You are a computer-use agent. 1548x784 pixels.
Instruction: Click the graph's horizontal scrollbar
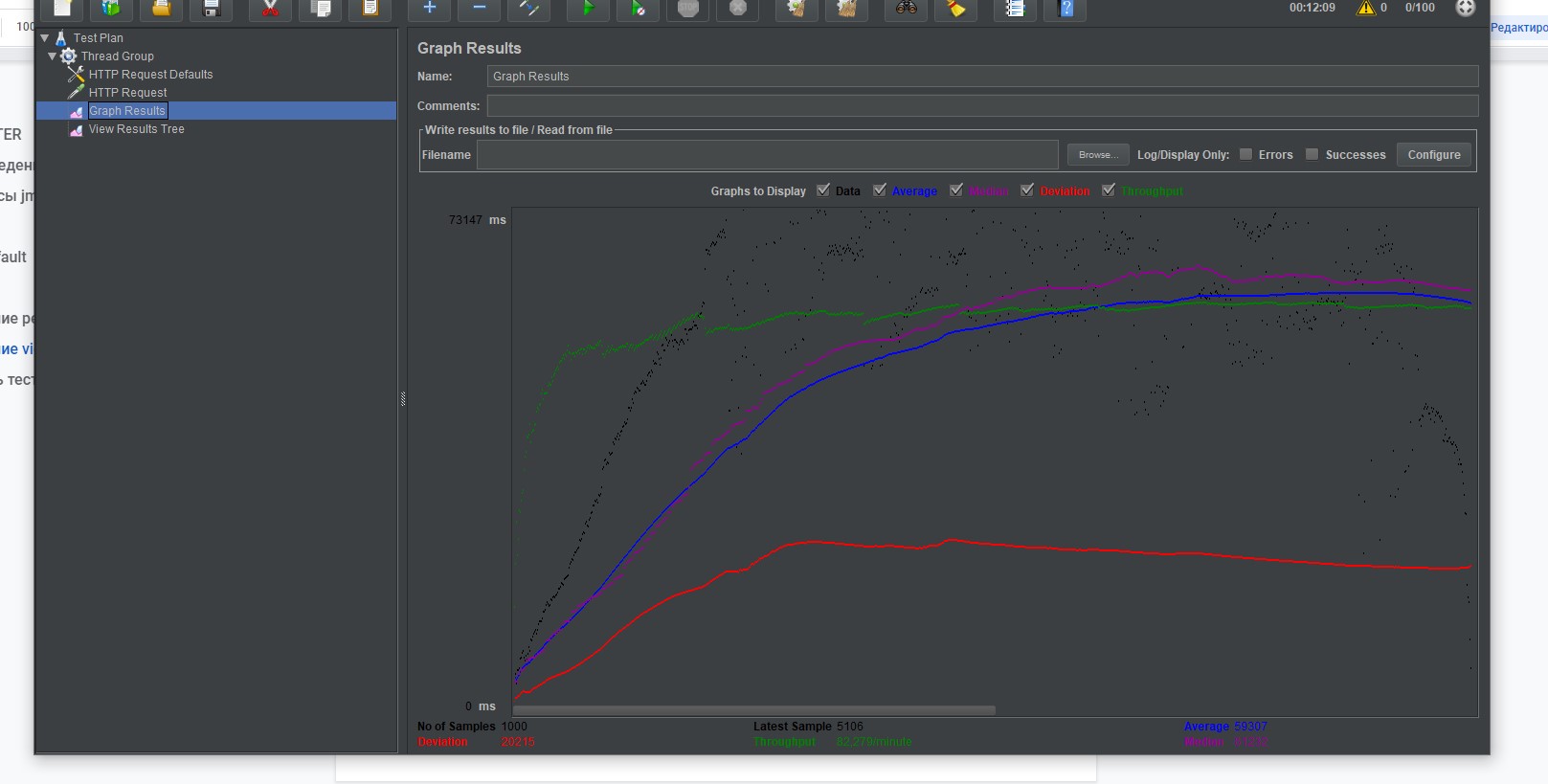[x=754, y=710]
